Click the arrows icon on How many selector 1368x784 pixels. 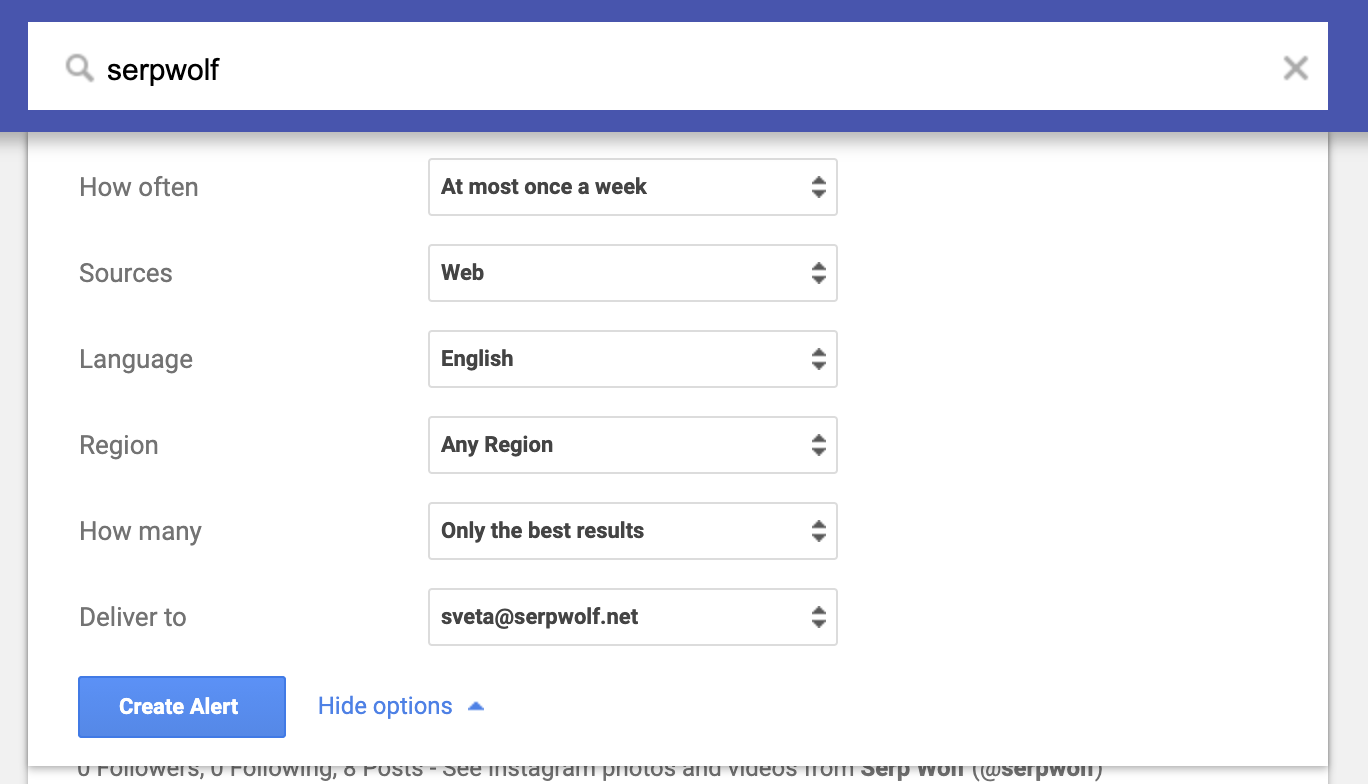819,531
